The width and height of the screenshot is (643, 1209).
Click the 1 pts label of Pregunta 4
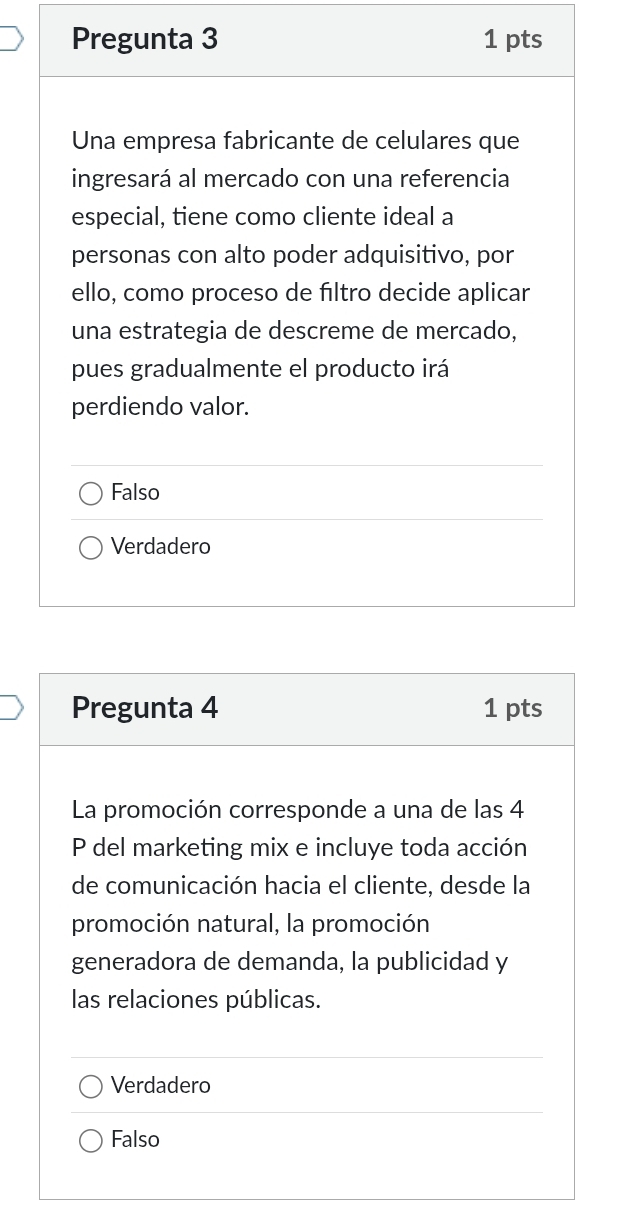pyautogui.click(x=513, y=708)
